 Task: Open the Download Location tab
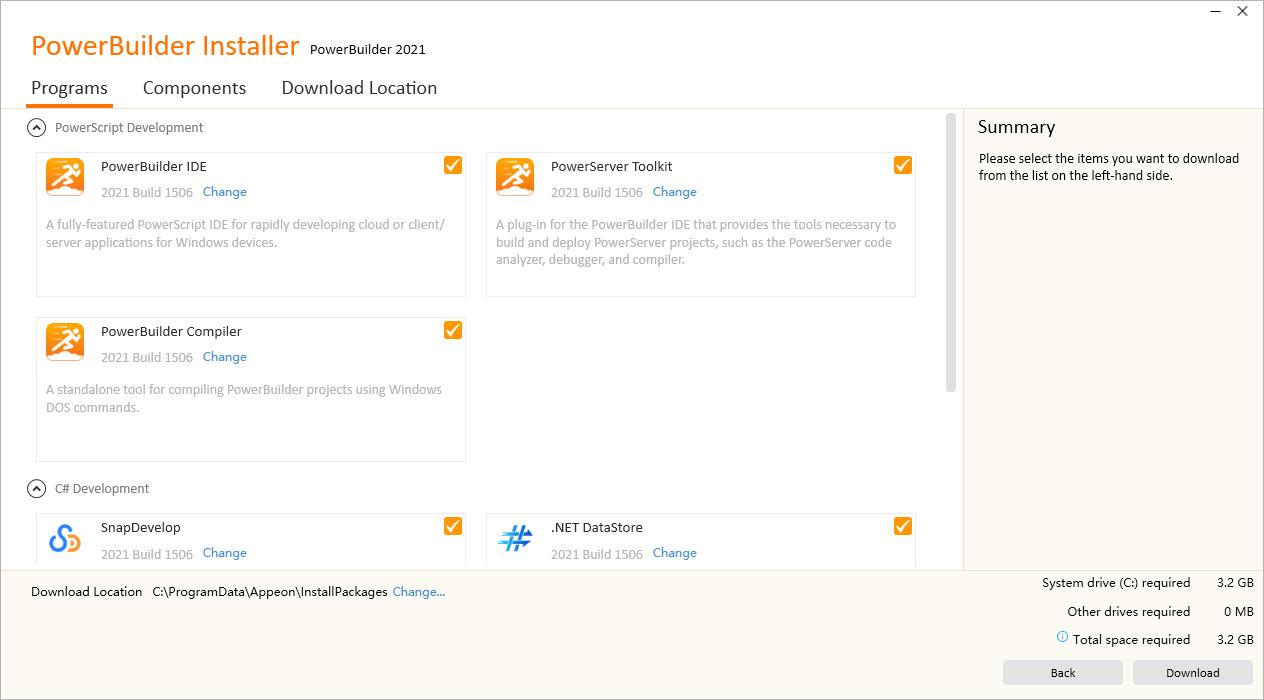(x=359, y=88)
